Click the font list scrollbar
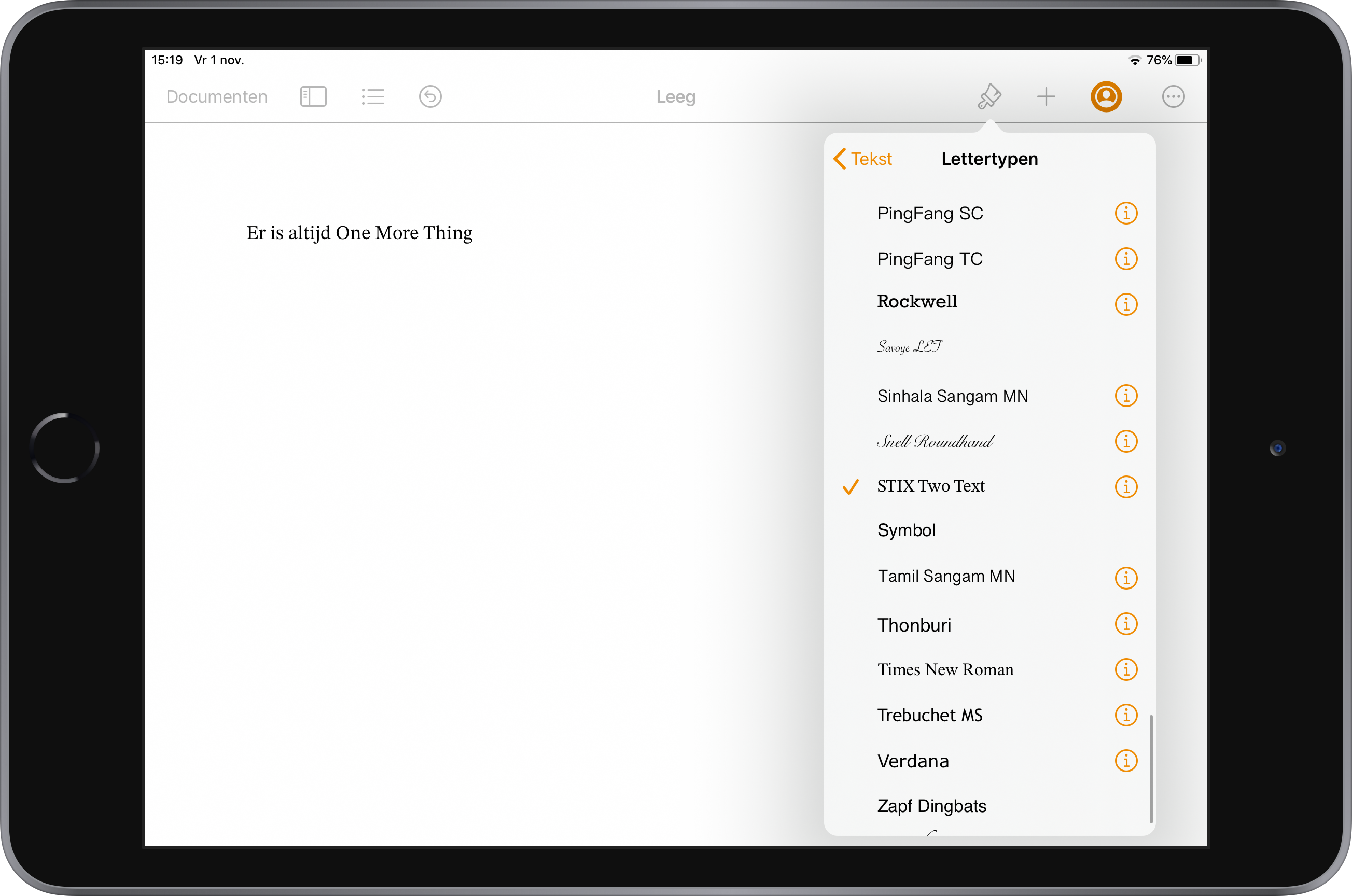This screenshot has width=1352, height=896. point(1150,768)
